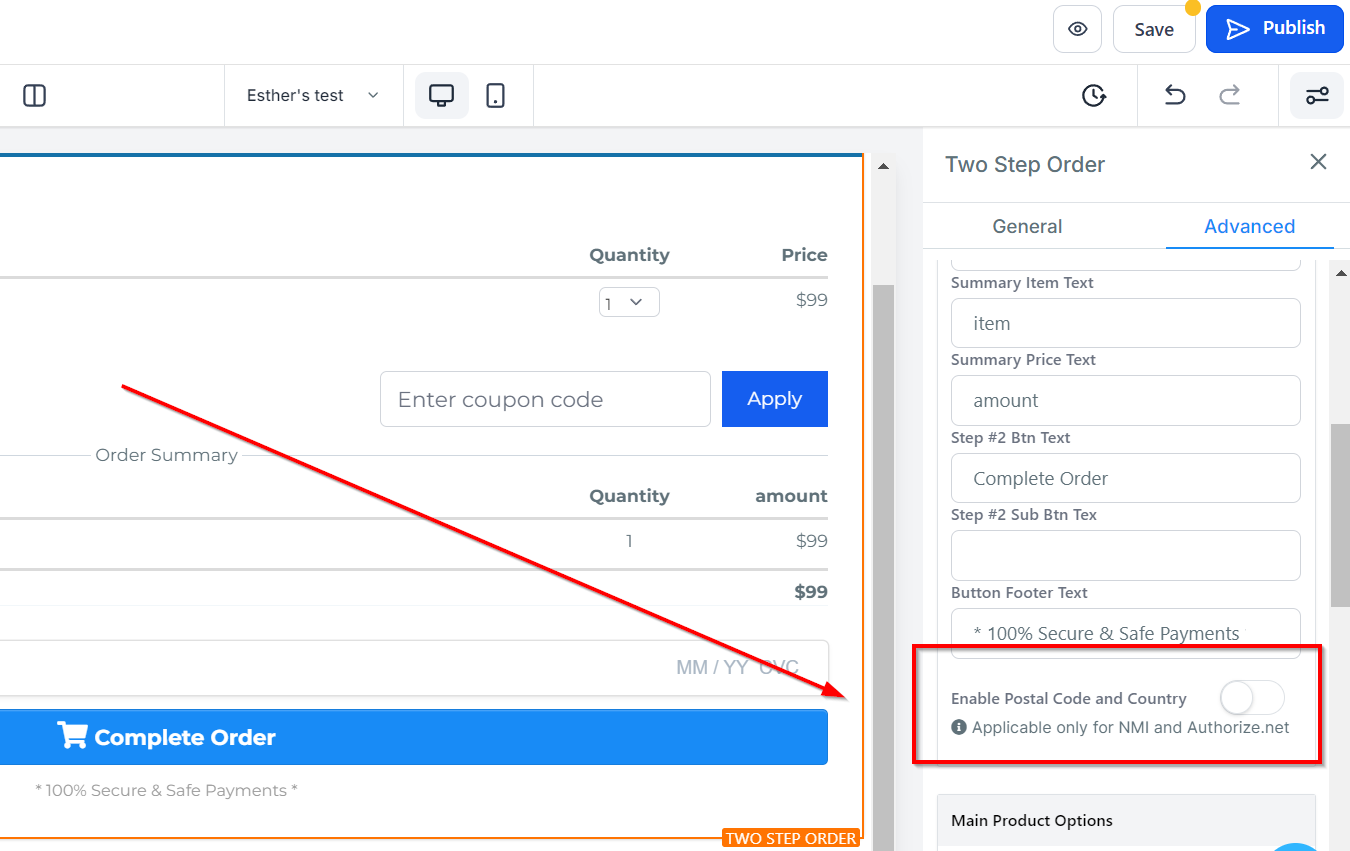Focus the Enter coupon code field
The height and width of the screenshot is (851, 1350).
point(545,399)
